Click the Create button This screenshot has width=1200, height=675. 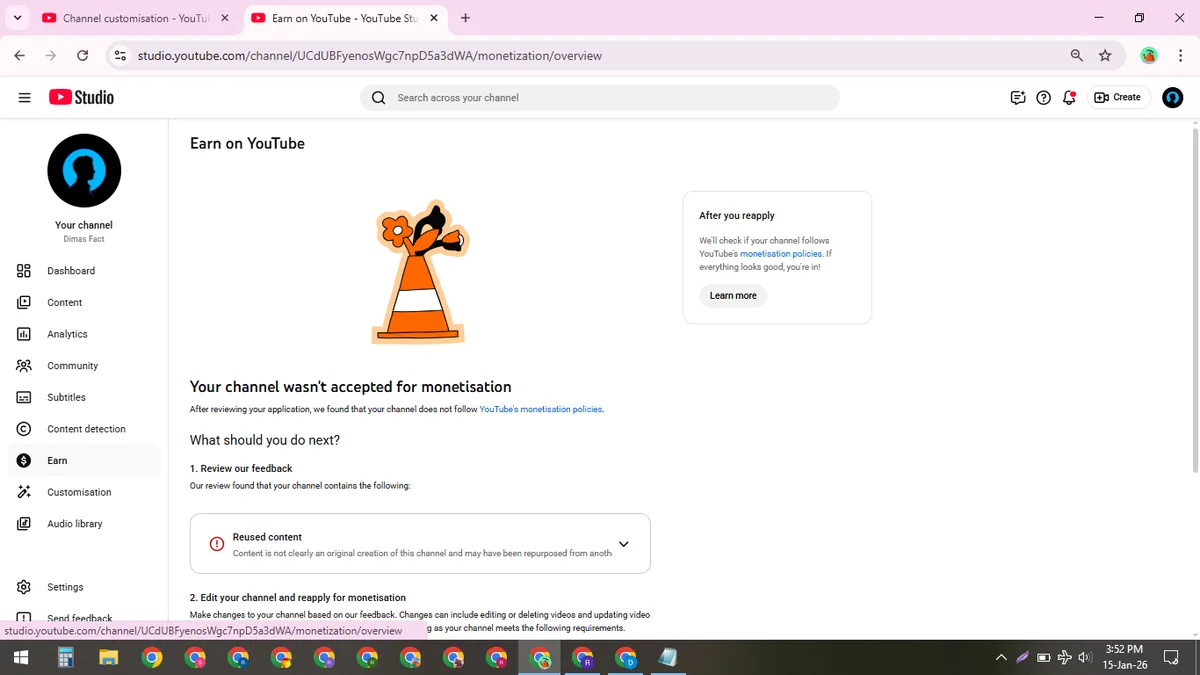[x=1118, y=97]
